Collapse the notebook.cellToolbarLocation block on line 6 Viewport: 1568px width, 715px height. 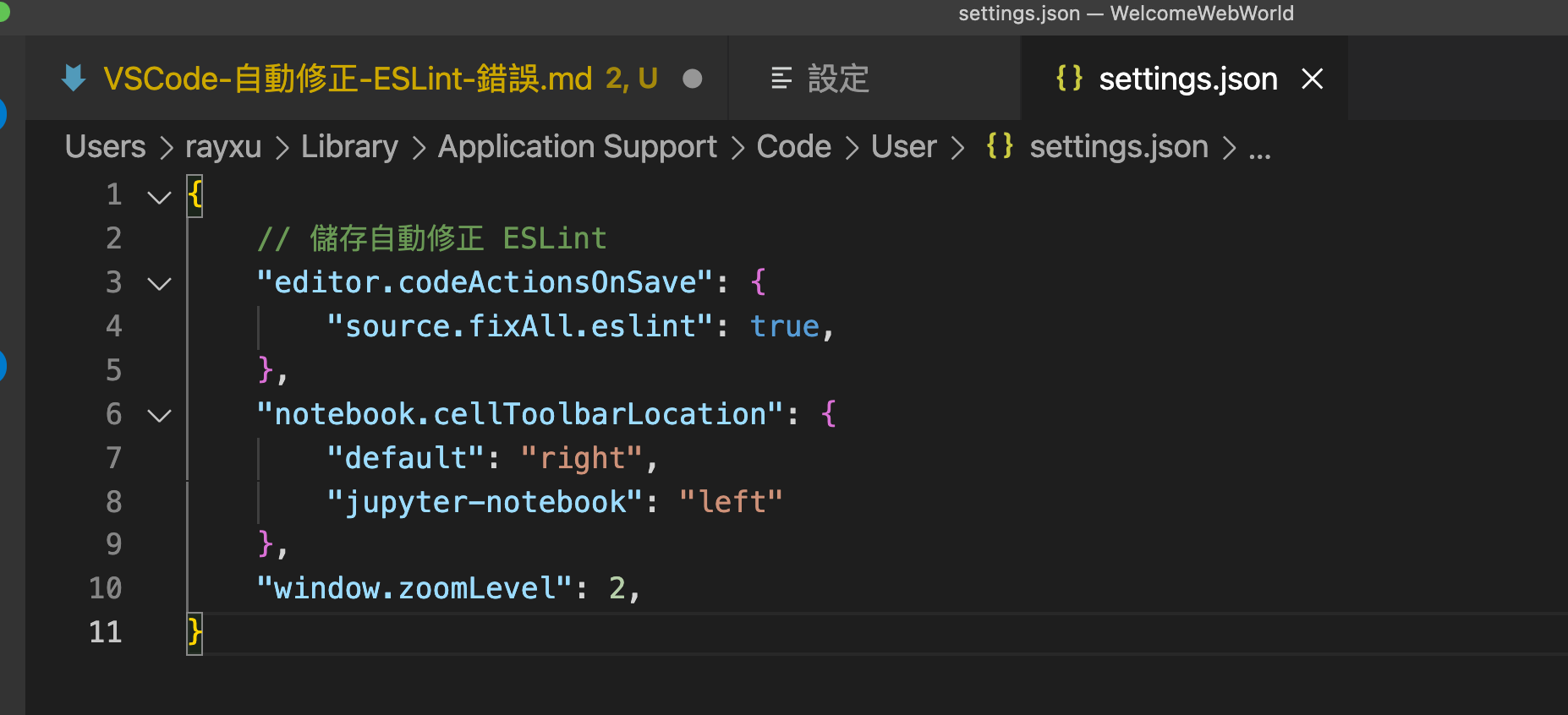pyautogui.click(x=159, y=415)
